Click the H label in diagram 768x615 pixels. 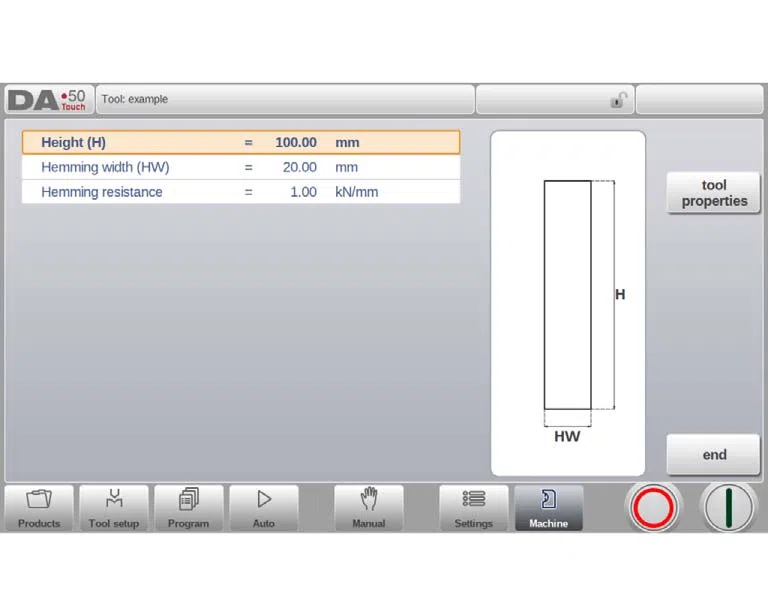[x=620, y=294]
